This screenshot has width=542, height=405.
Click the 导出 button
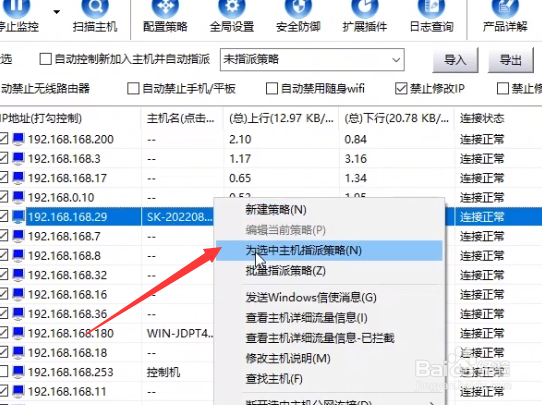pyautogui.click(x=511, y=60)
